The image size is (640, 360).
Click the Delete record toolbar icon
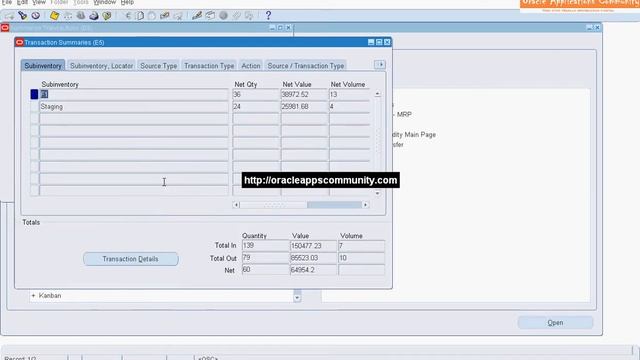(178, 16)
